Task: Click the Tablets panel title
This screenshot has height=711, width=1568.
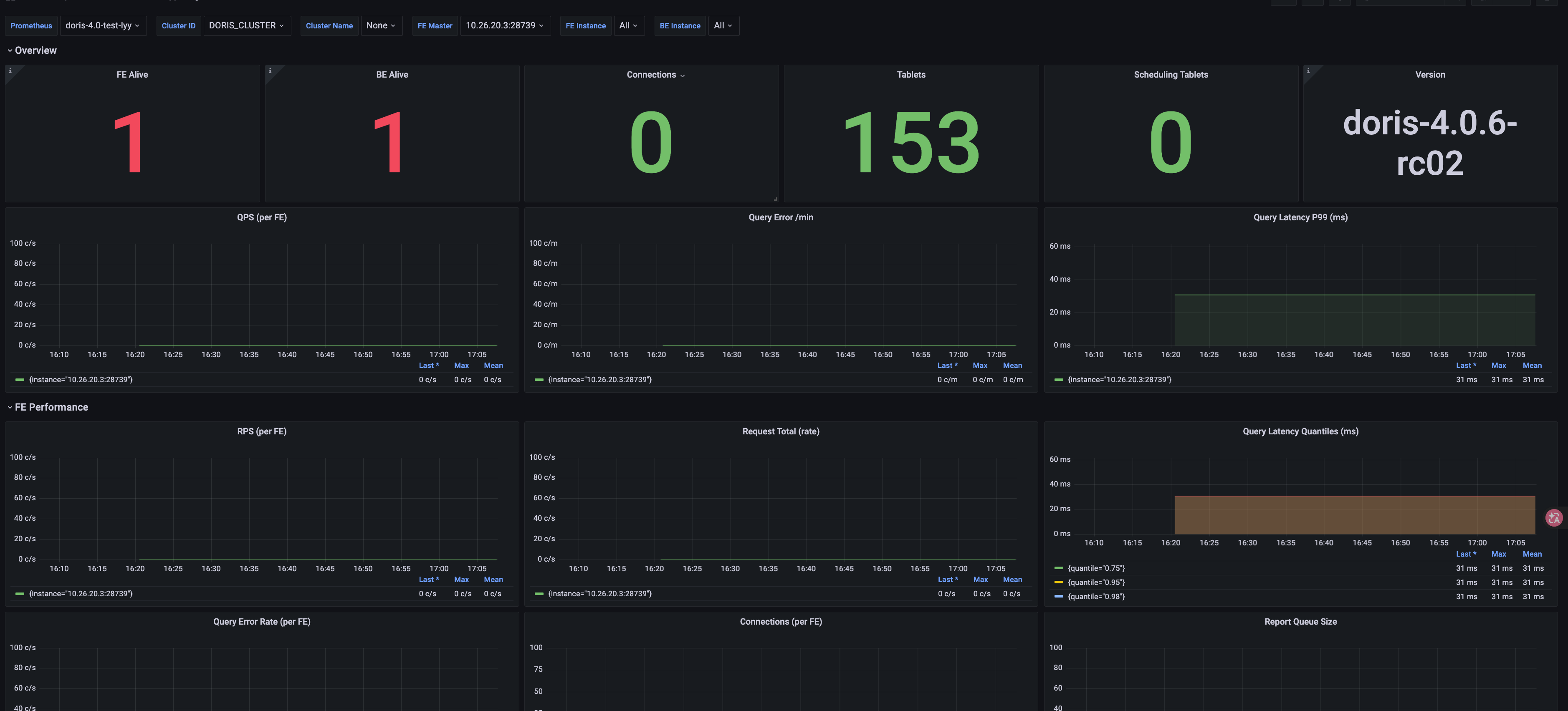Action: coord(911,75)
